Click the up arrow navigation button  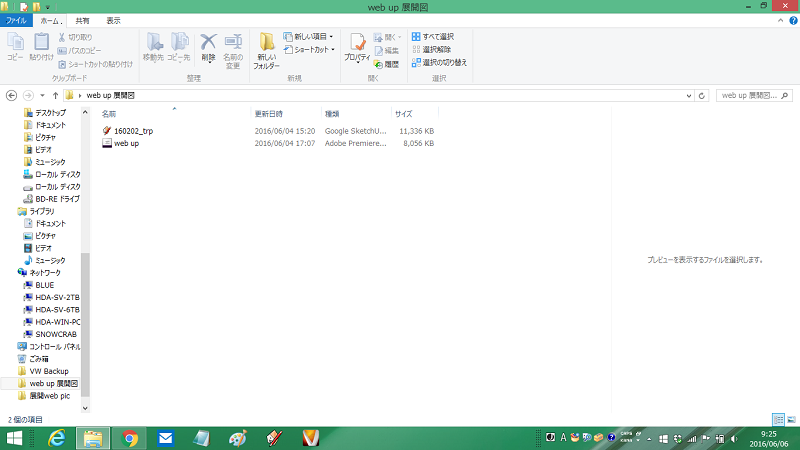pos(55,95)
